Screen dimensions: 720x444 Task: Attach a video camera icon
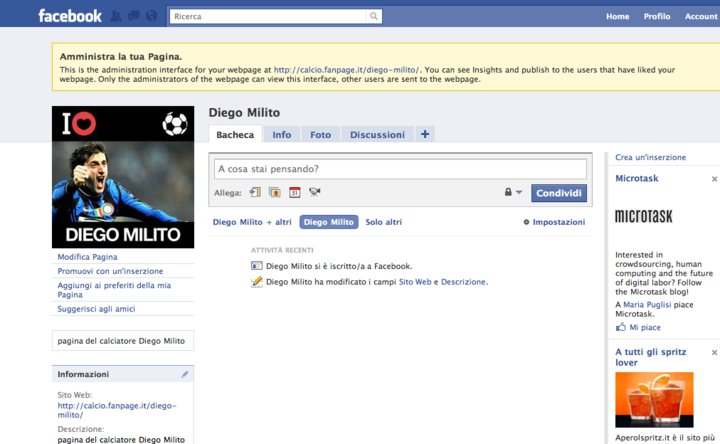click(315, 192)
